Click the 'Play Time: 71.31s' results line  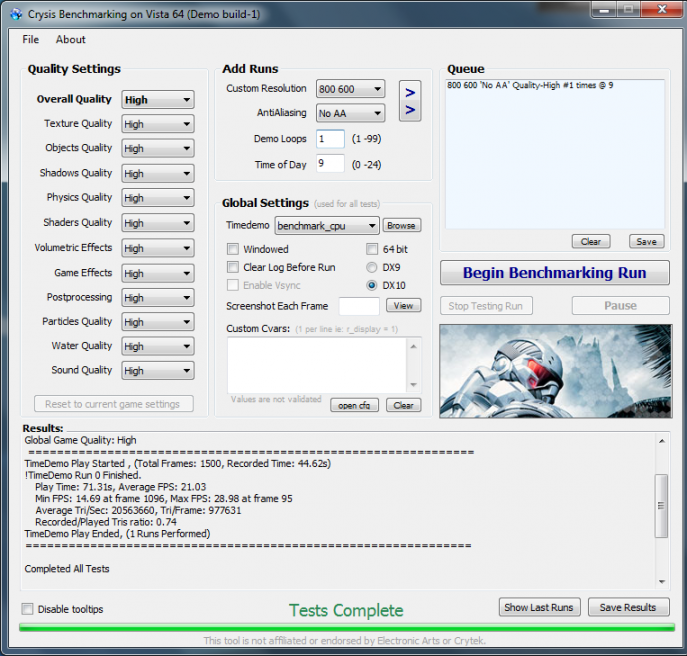point(120,487)
